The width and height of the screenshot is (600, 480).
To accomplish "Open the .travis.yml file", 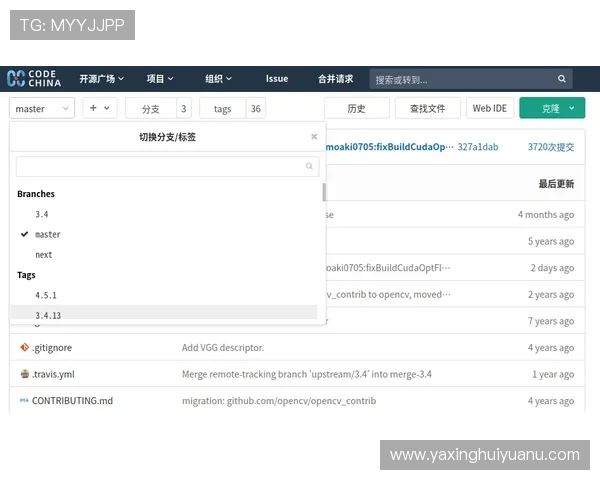I will tap(53, 374).
